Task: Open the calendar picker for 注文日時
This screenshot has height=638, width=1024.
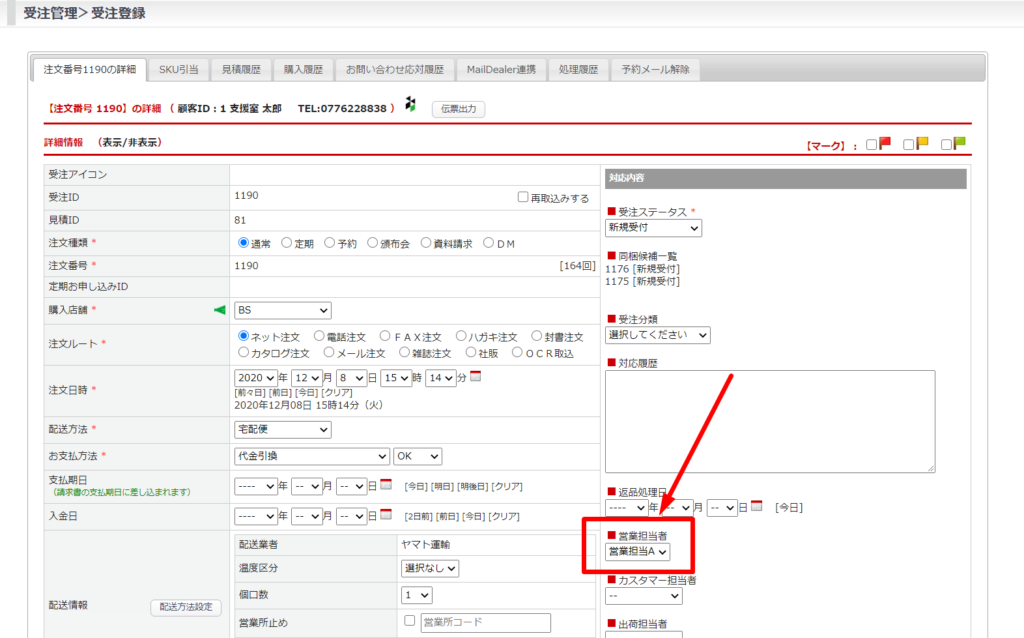Action: [476, 377]
